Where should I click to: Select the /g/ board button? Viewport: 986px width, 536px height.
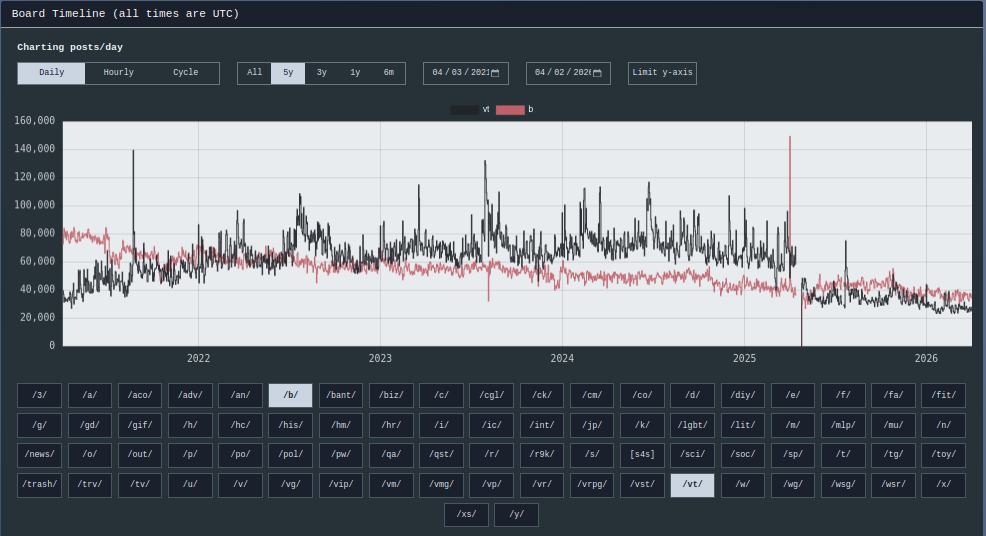(40, 425)
